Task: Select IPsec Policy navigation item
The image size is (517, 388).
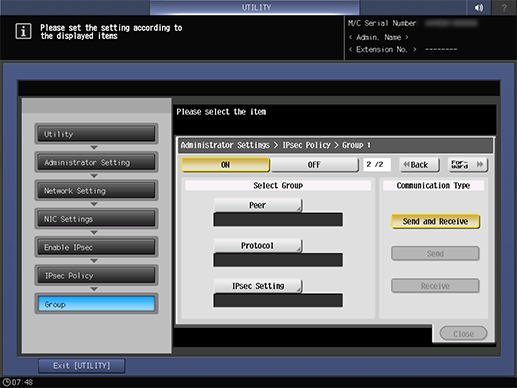Action: [x=96, y=276]
